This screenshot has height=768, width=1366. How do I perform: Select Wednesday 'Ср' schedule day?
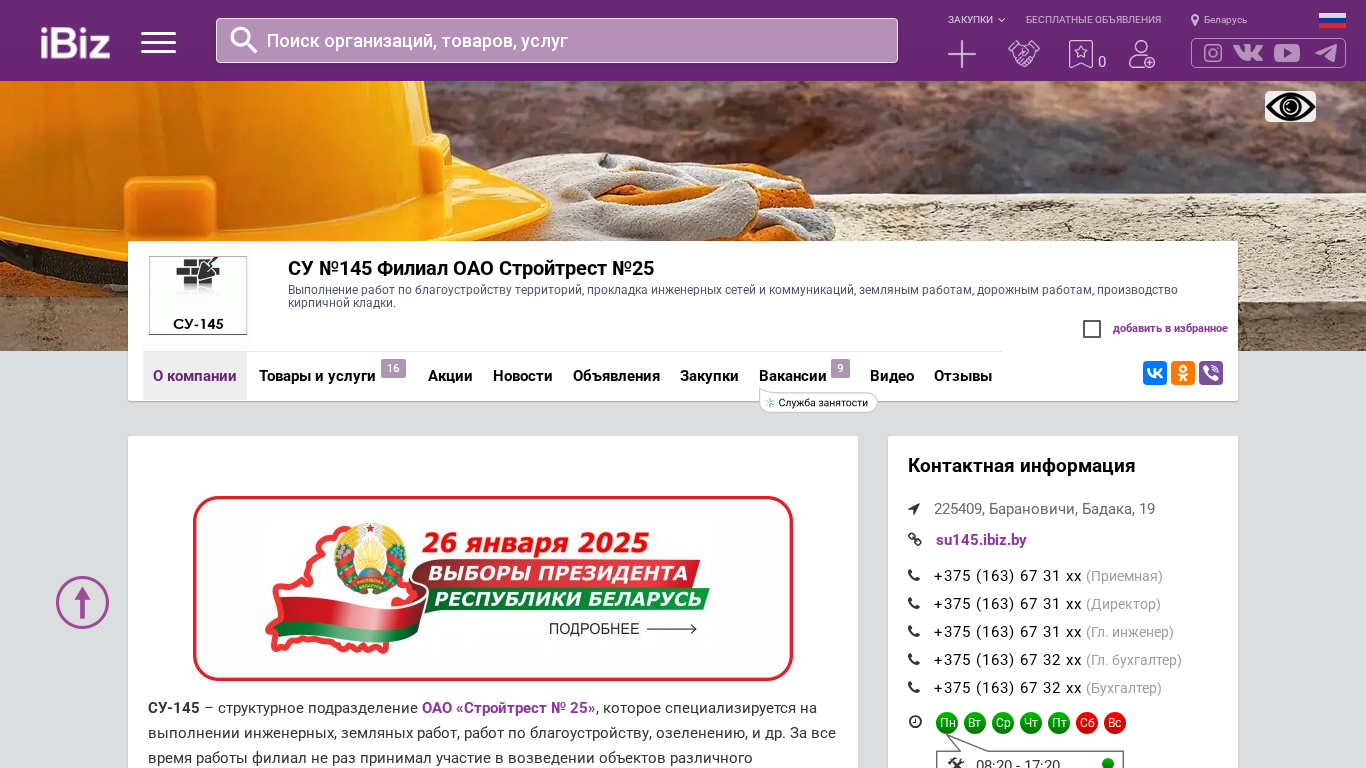coord(1003,723)
